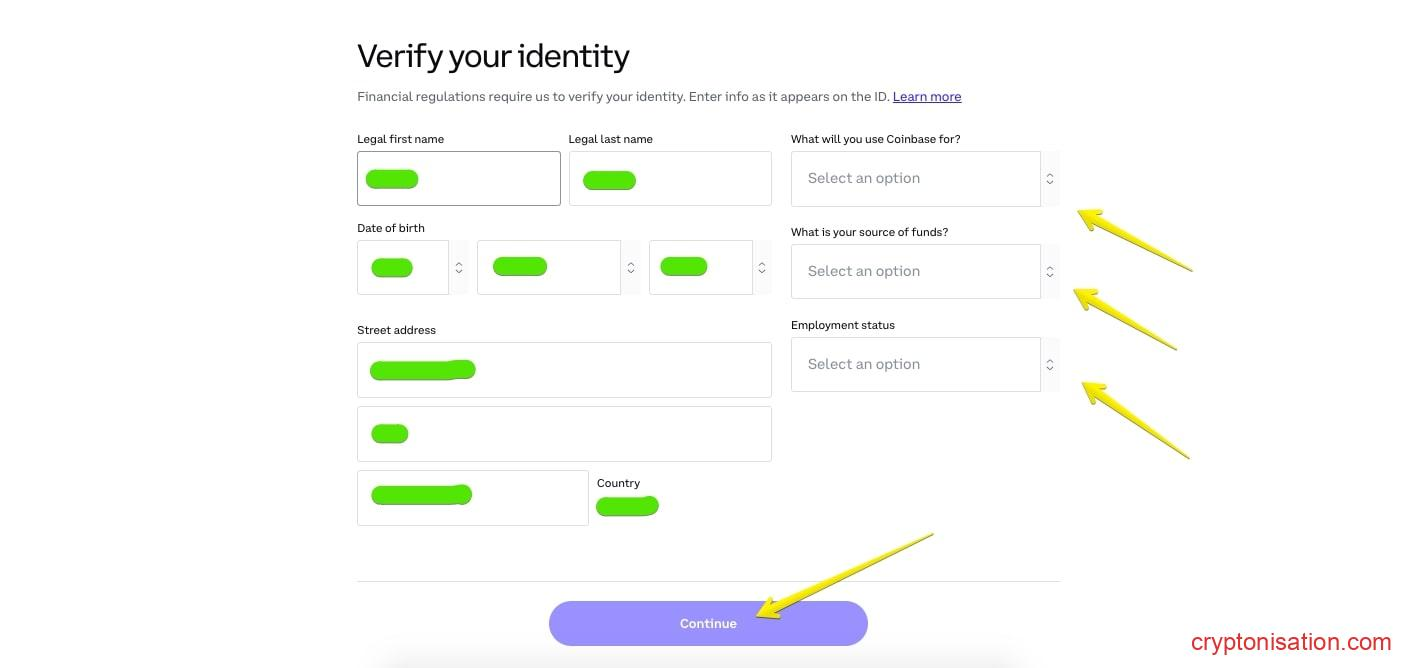Open the 'What is your source of funds?' dropdown
This screenshot has width=1420, height=668.
(916, 271)
